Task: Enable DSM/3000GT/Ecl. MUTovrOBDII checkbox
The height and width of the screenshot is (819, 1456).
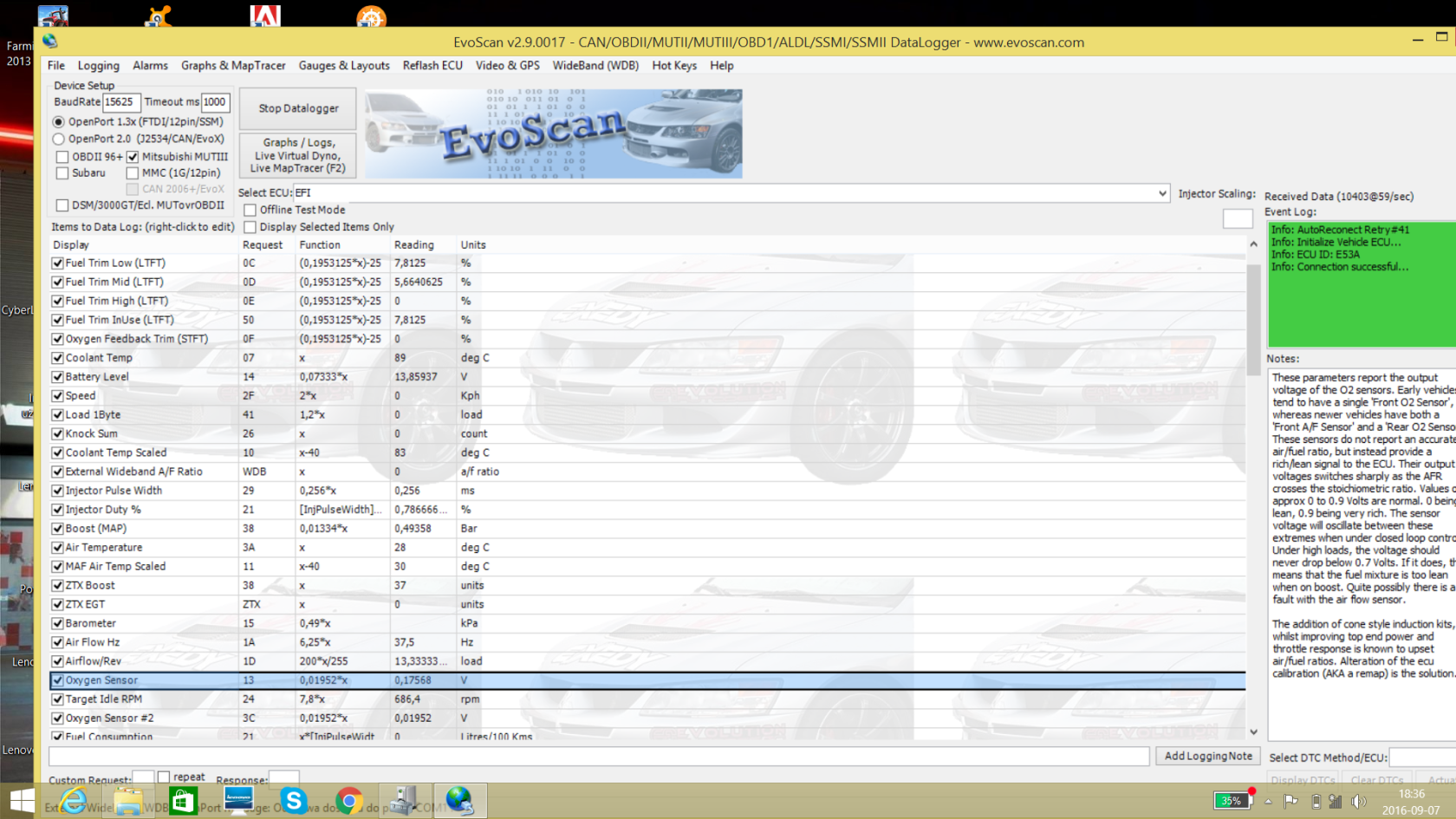Action: point(62,205)
